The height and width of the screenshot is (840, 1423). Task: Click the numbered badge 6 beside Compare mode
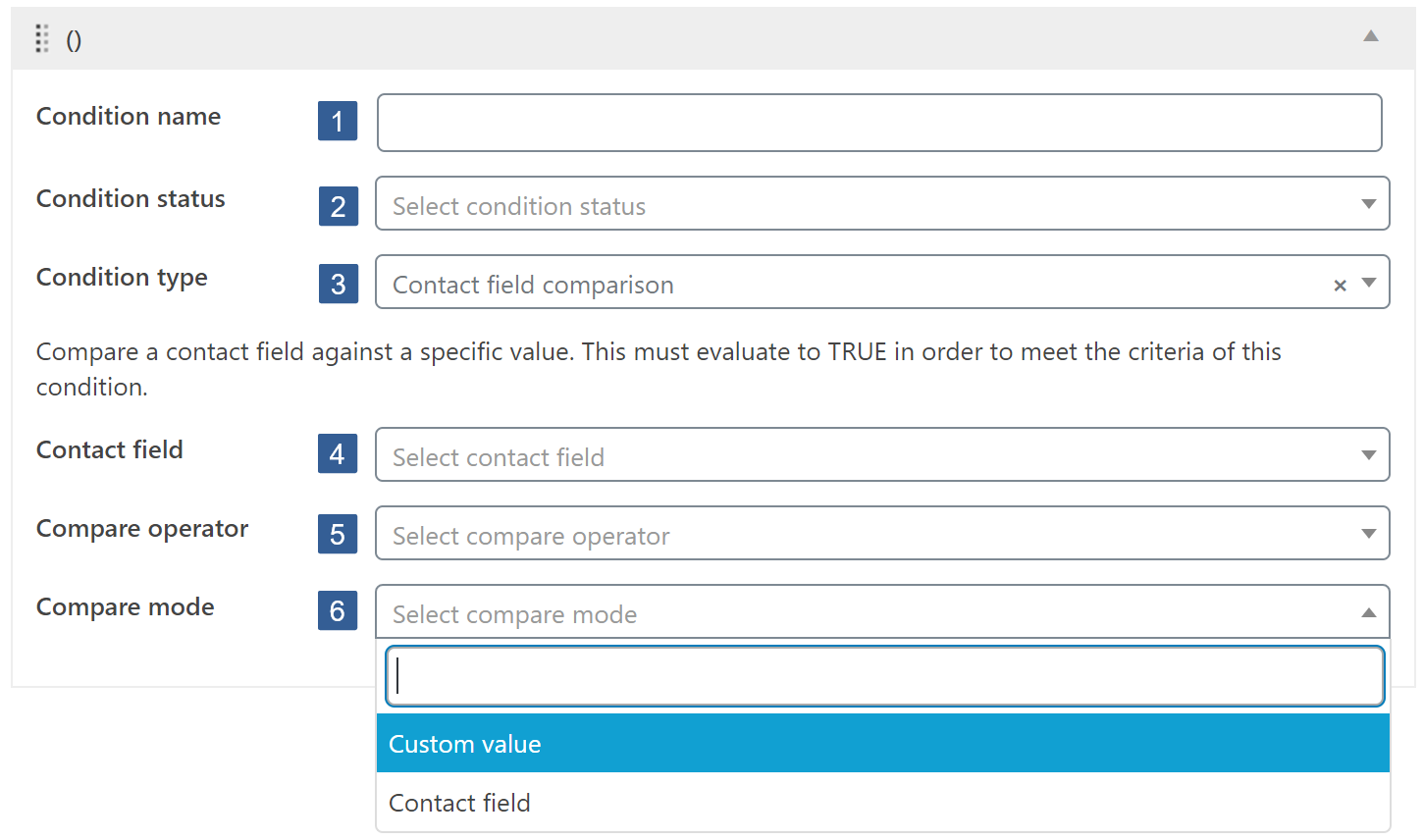(x=337, y=610)
